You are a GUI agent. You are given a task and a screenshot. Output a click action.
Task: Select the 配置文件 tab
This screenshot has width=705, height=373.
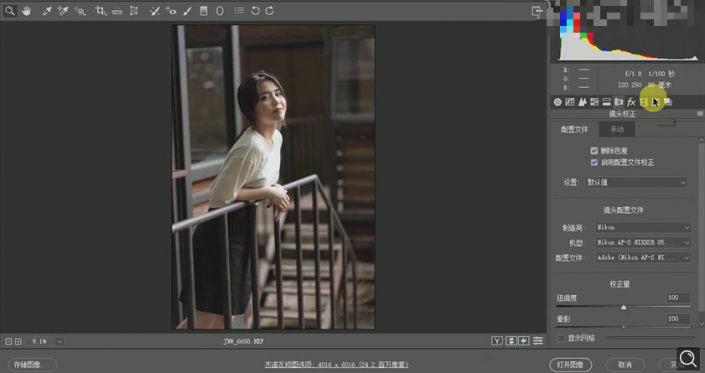(x=575, y=129)
